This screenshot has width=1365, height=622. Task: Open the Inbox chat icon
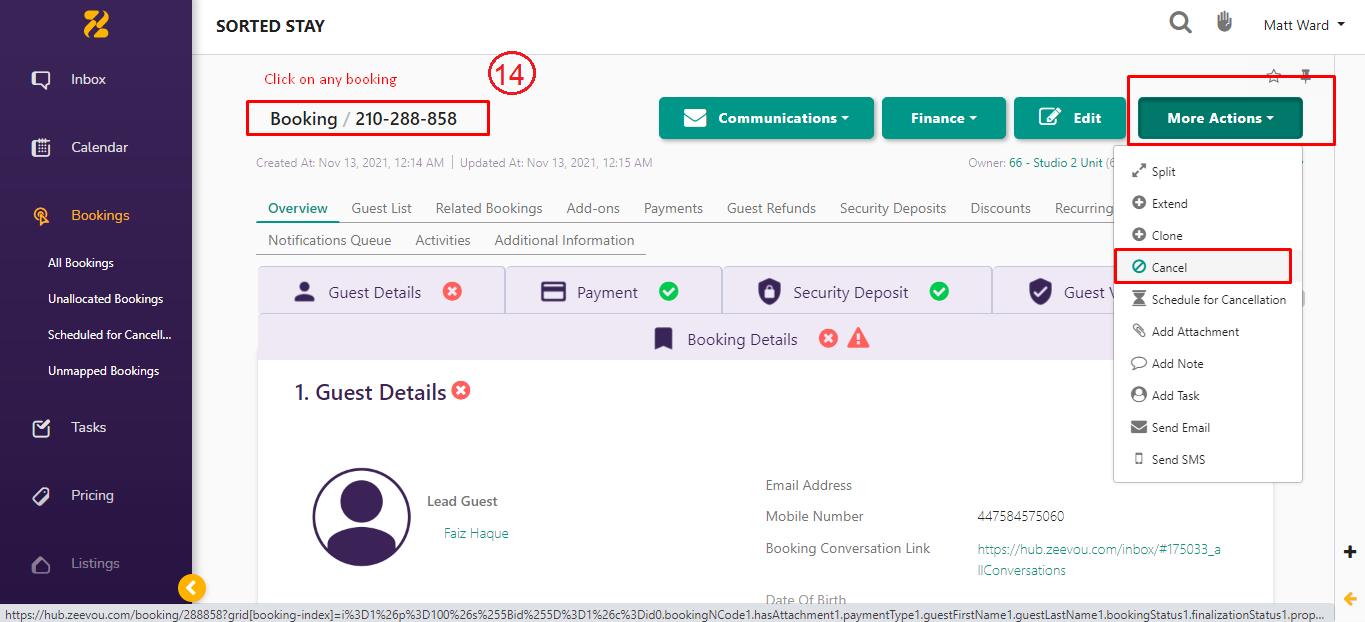[41, 80]
